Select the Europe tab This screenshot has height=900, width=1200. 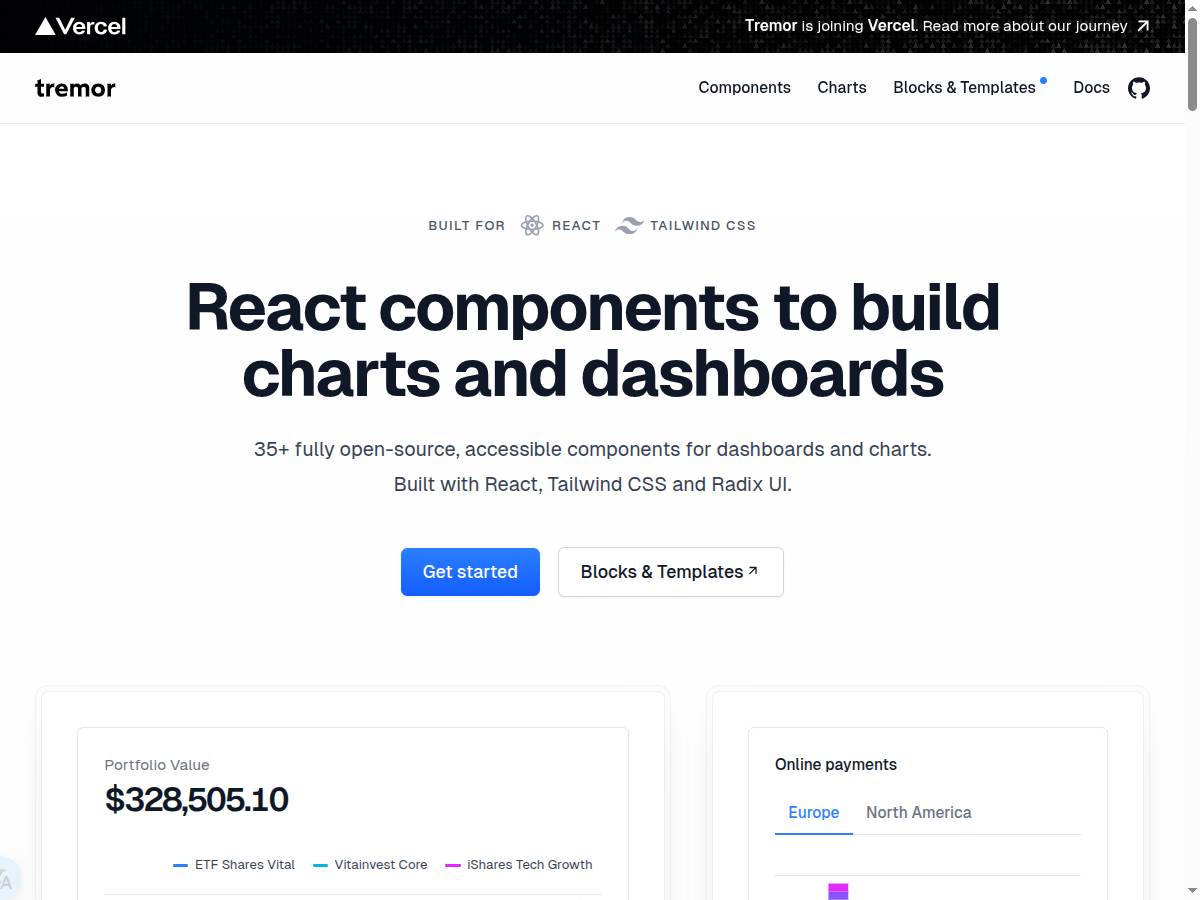pos(813,812)
